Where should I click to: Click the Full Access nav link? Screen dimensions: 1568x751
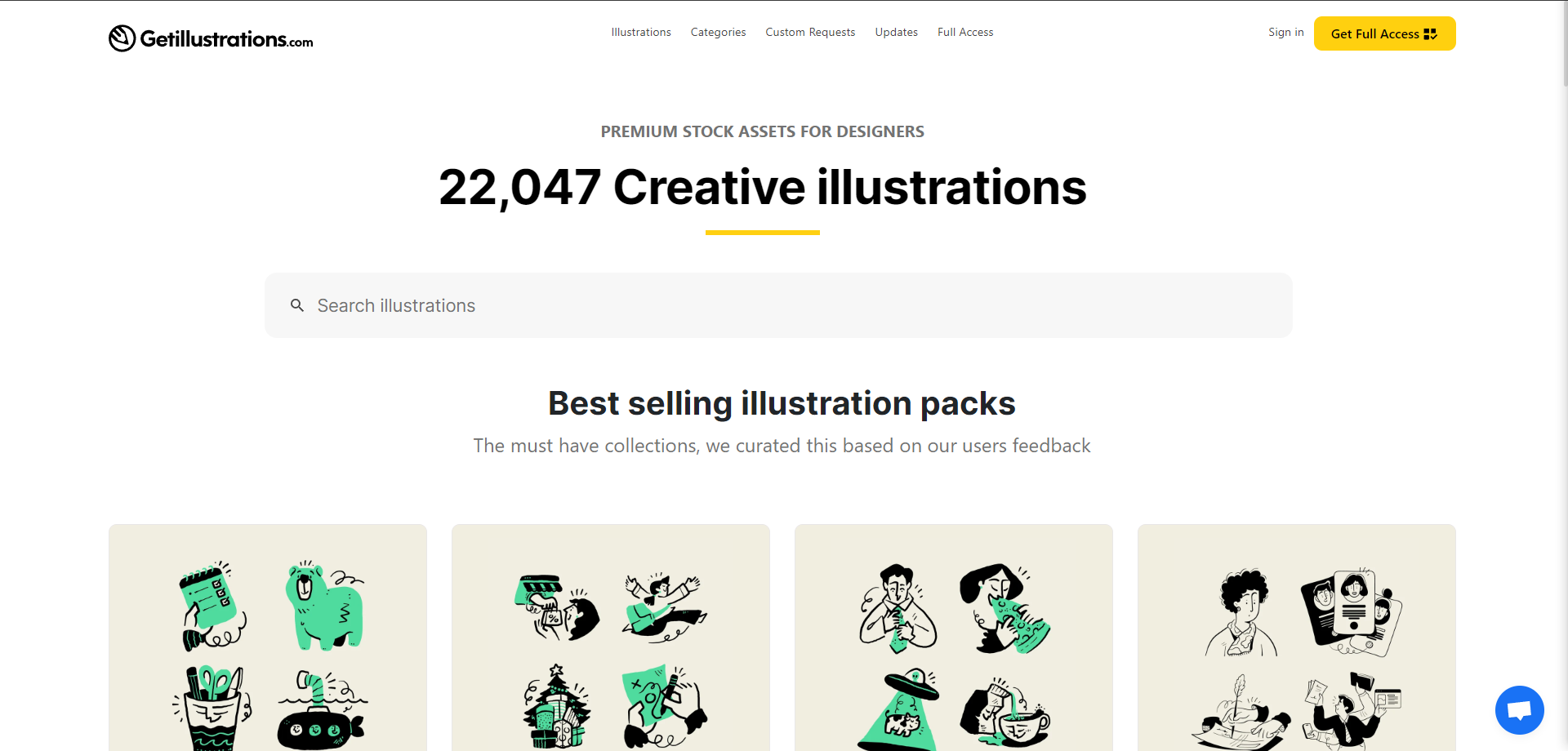(965, 33)
